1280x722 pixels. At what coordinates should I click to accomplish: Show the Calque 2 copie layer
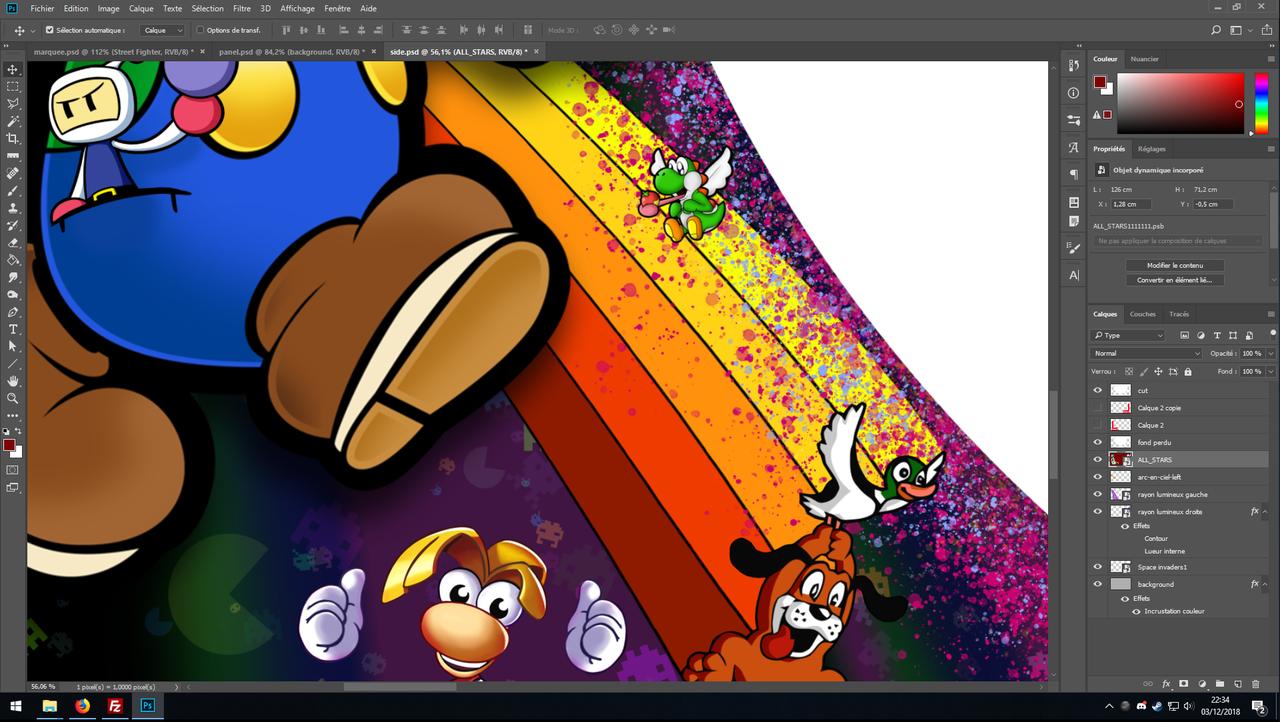coord(1098,408)
